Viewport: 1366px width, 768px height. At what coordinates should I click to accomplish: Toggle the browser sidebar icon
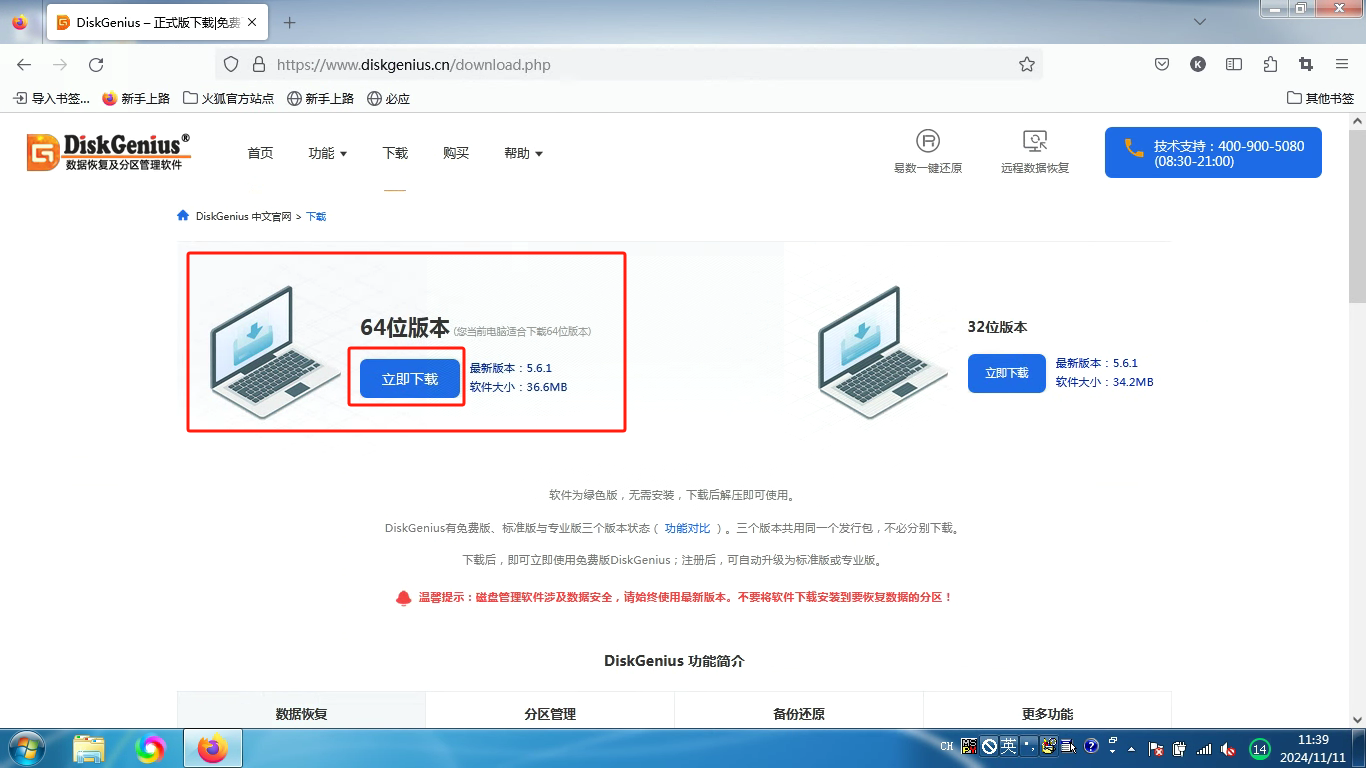coord(1234,64)
